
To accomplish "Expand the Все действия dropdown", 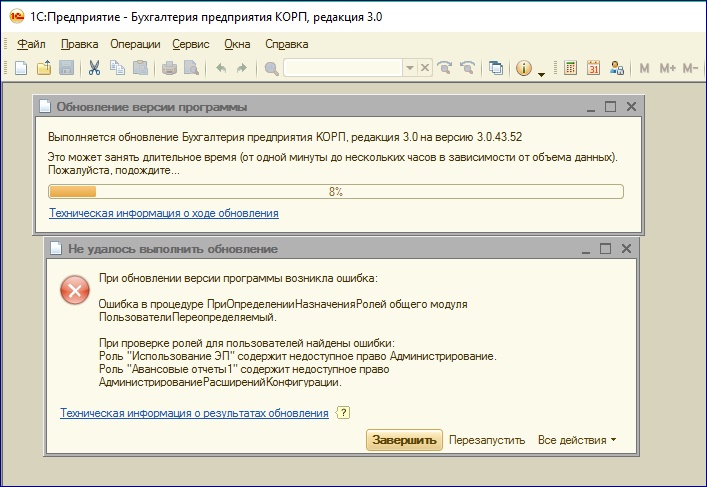I will (577, 440).
